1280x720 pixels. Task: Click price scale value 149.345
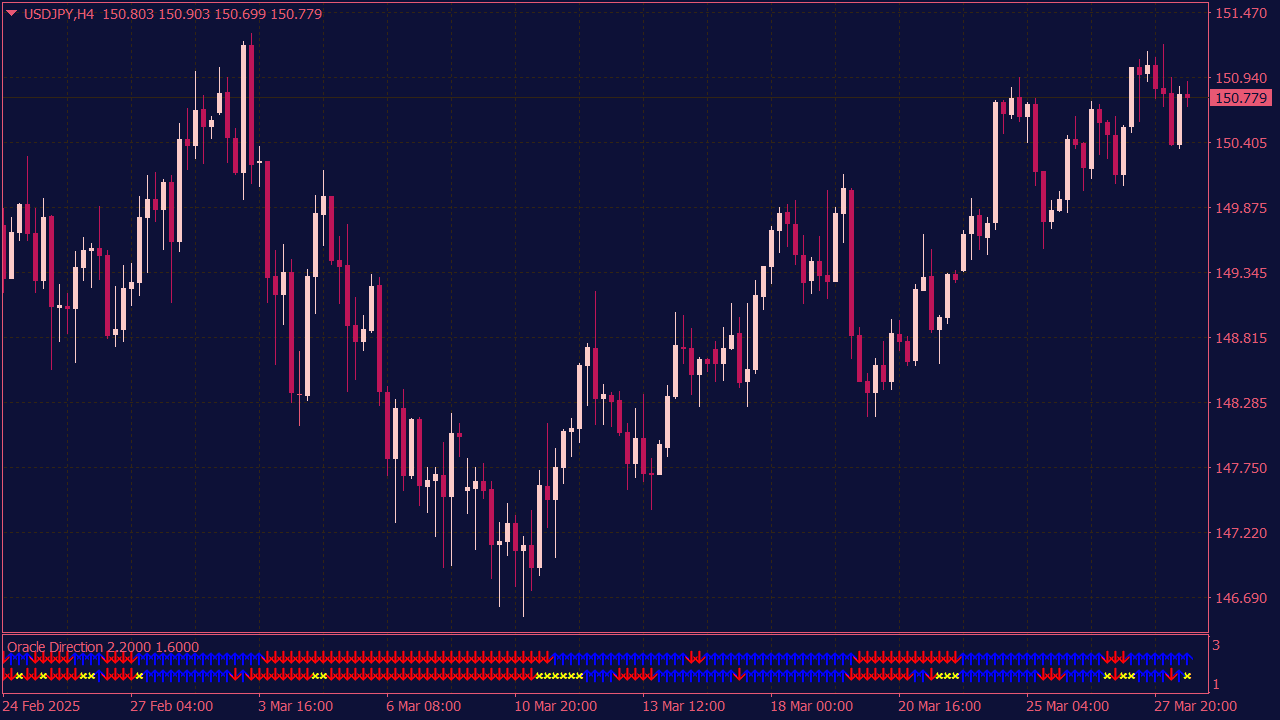tap(1240, 273)
